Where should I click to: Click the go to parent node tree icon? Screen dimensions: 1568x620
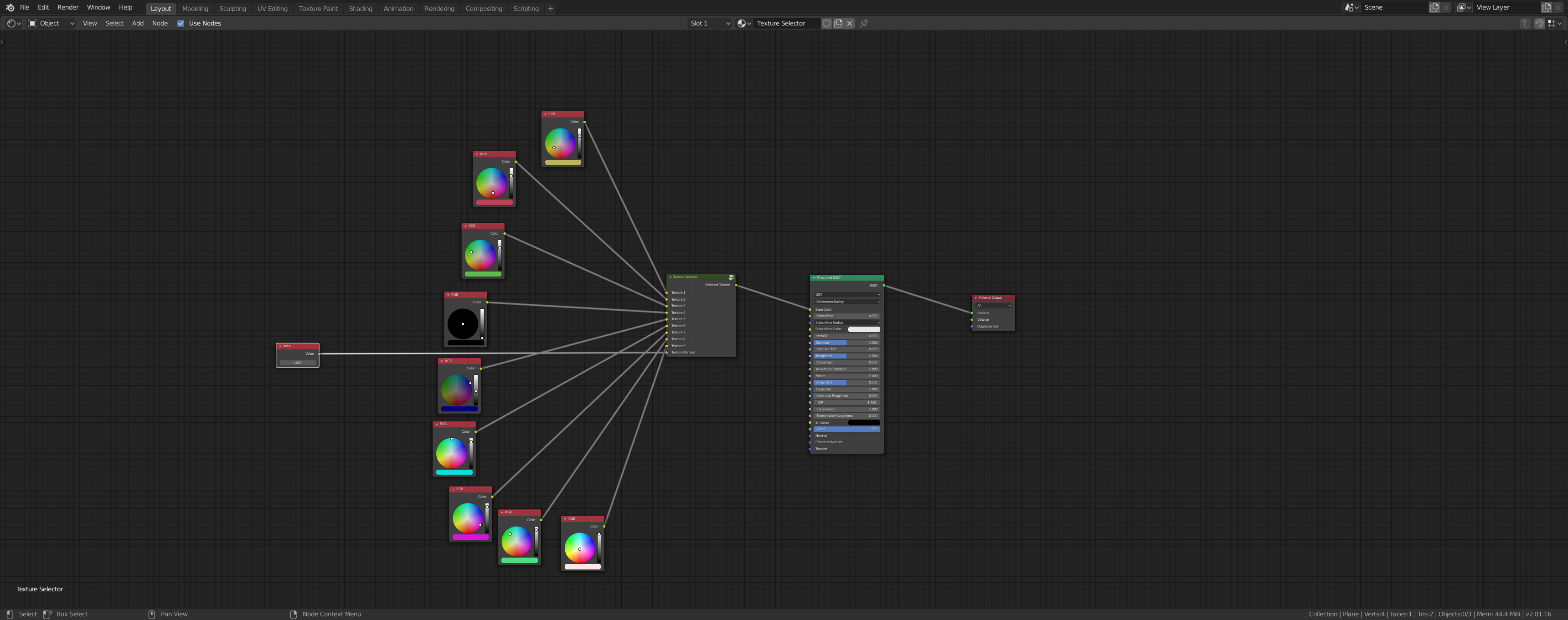coord(1525,23)
